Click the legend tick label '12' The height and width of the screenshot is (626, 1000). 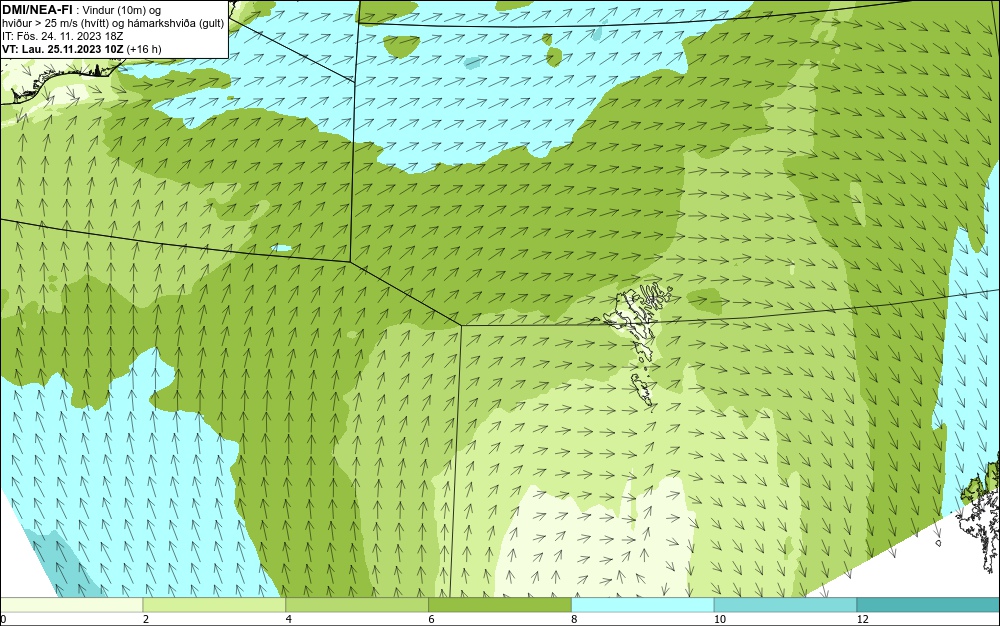pos(862,619)
